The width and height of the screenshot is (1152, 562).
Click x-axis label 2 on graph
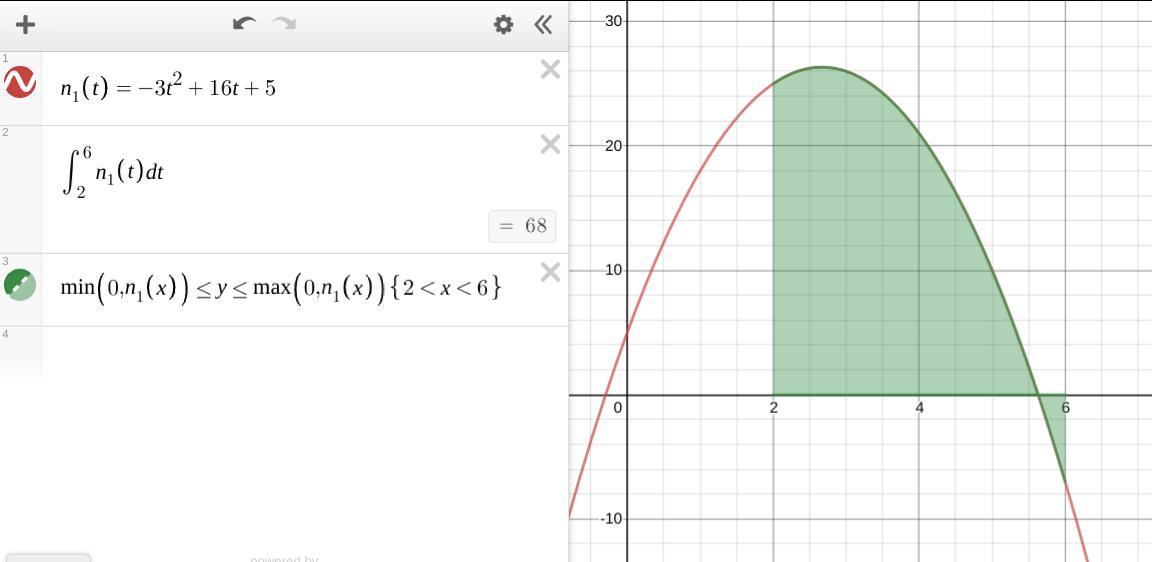773,408
